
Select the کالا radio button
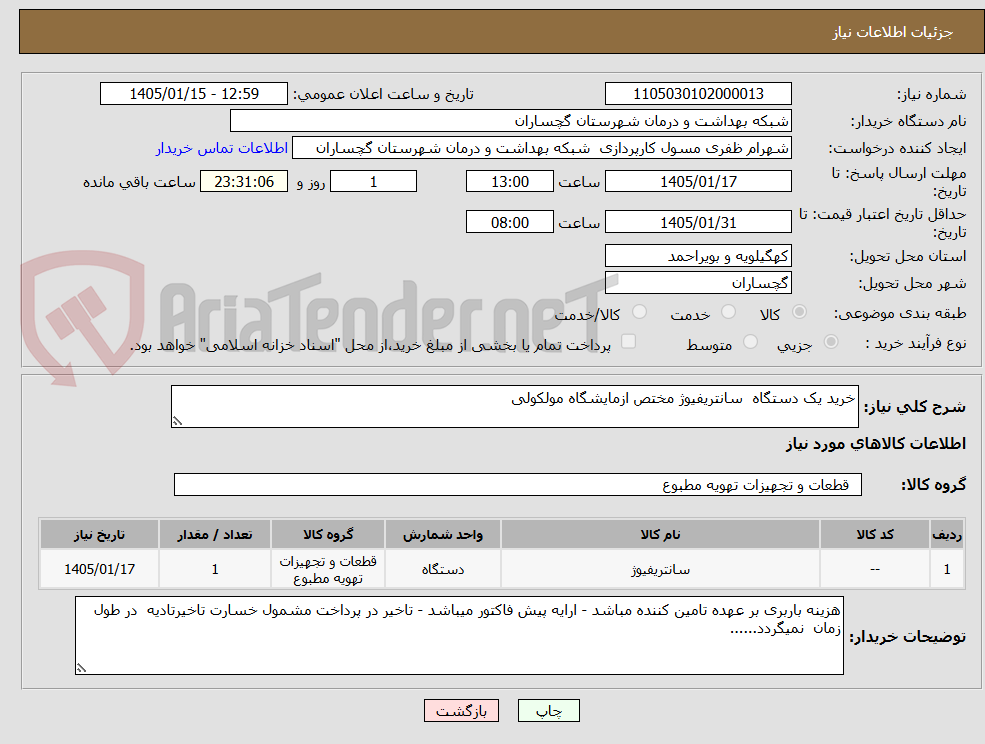(800, 312)
